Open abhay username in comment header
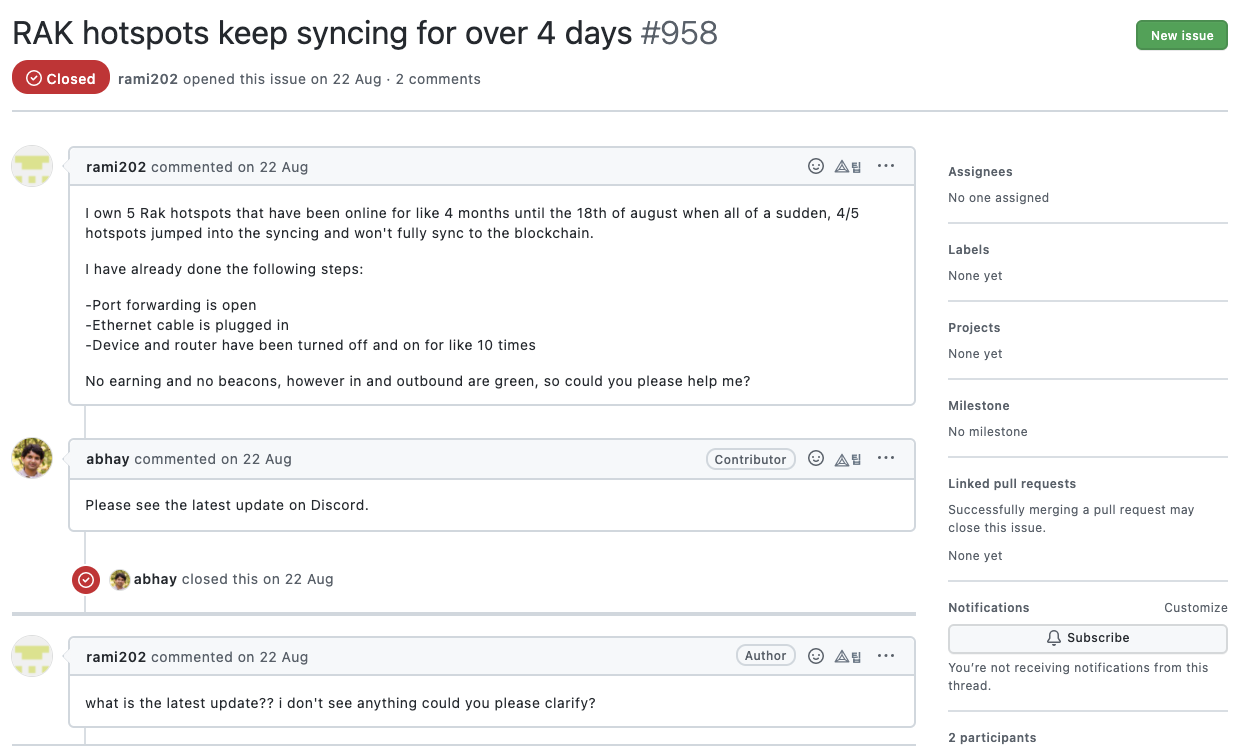 108,459
